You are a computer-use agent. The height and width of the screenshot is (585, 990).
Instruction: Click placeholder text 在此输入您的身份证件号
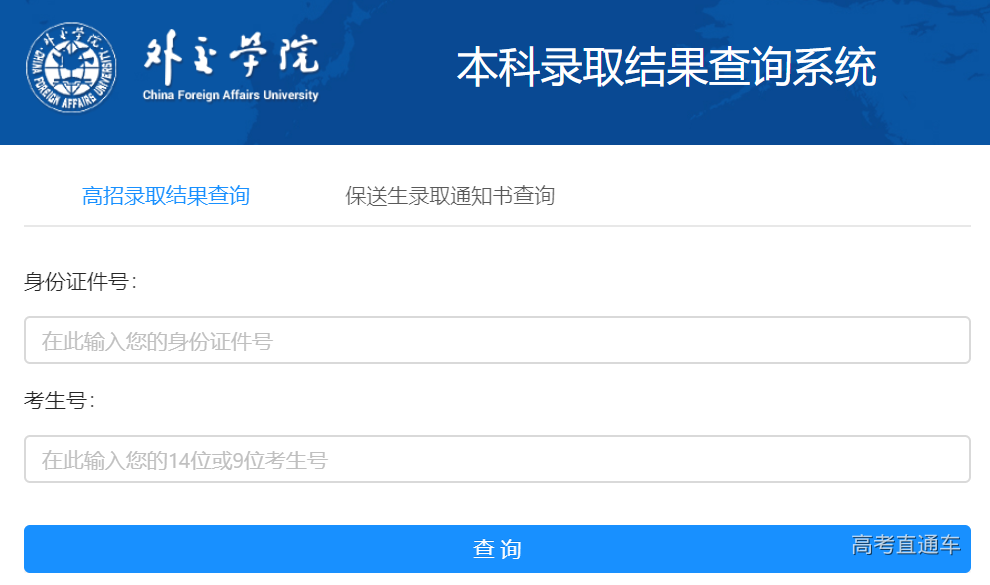pyautogui.click(x=157, y=342)
